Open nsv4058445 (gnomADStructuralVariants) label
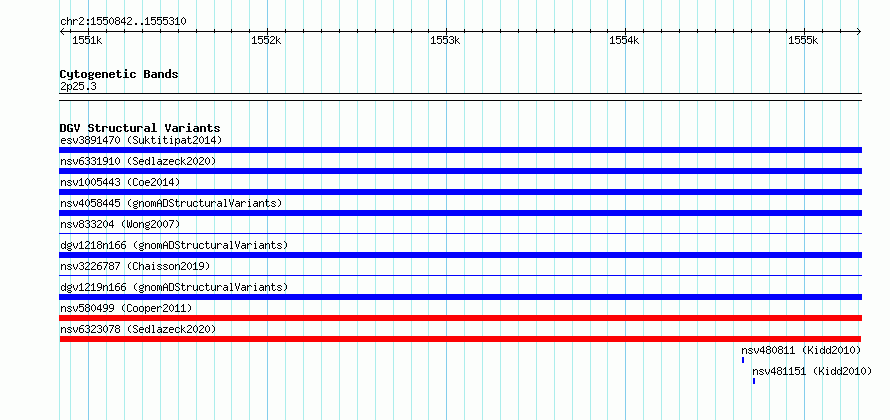 (171, 203)
